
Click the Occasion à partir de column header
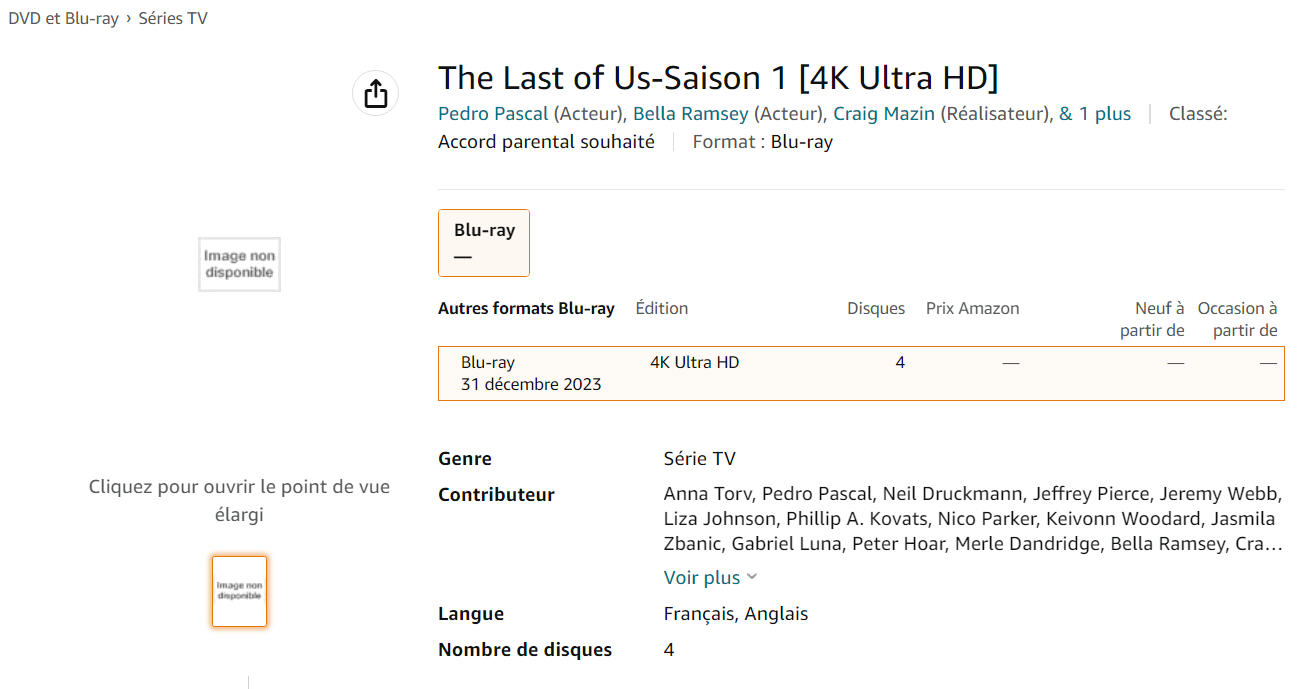click(1237, 319)
